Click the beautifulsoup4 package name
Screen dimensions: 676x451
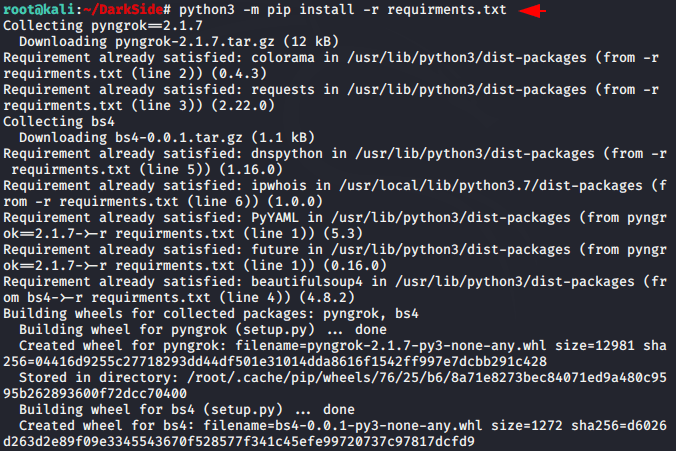pos(307,282)
